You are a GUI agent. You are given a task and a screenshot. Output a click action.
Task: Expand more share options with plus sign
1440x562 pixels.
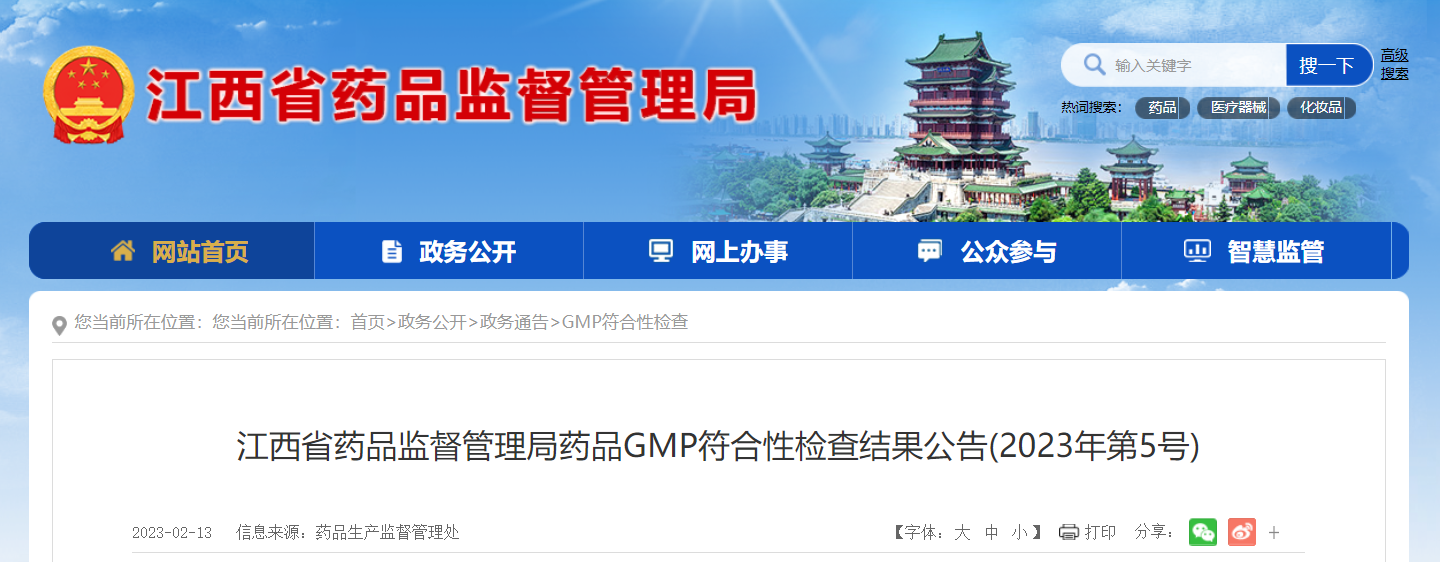[x=1274, y=532]
